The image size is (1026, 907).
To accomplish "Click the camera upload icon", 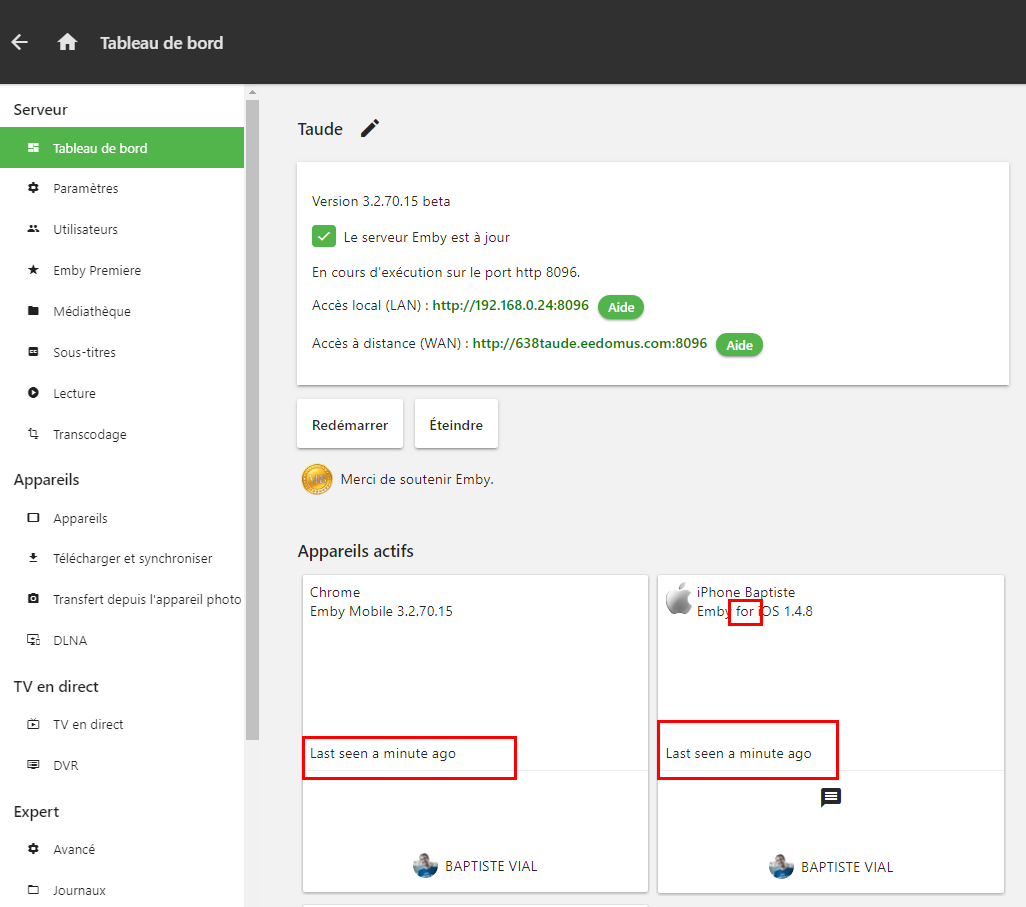I will point(33,598).
